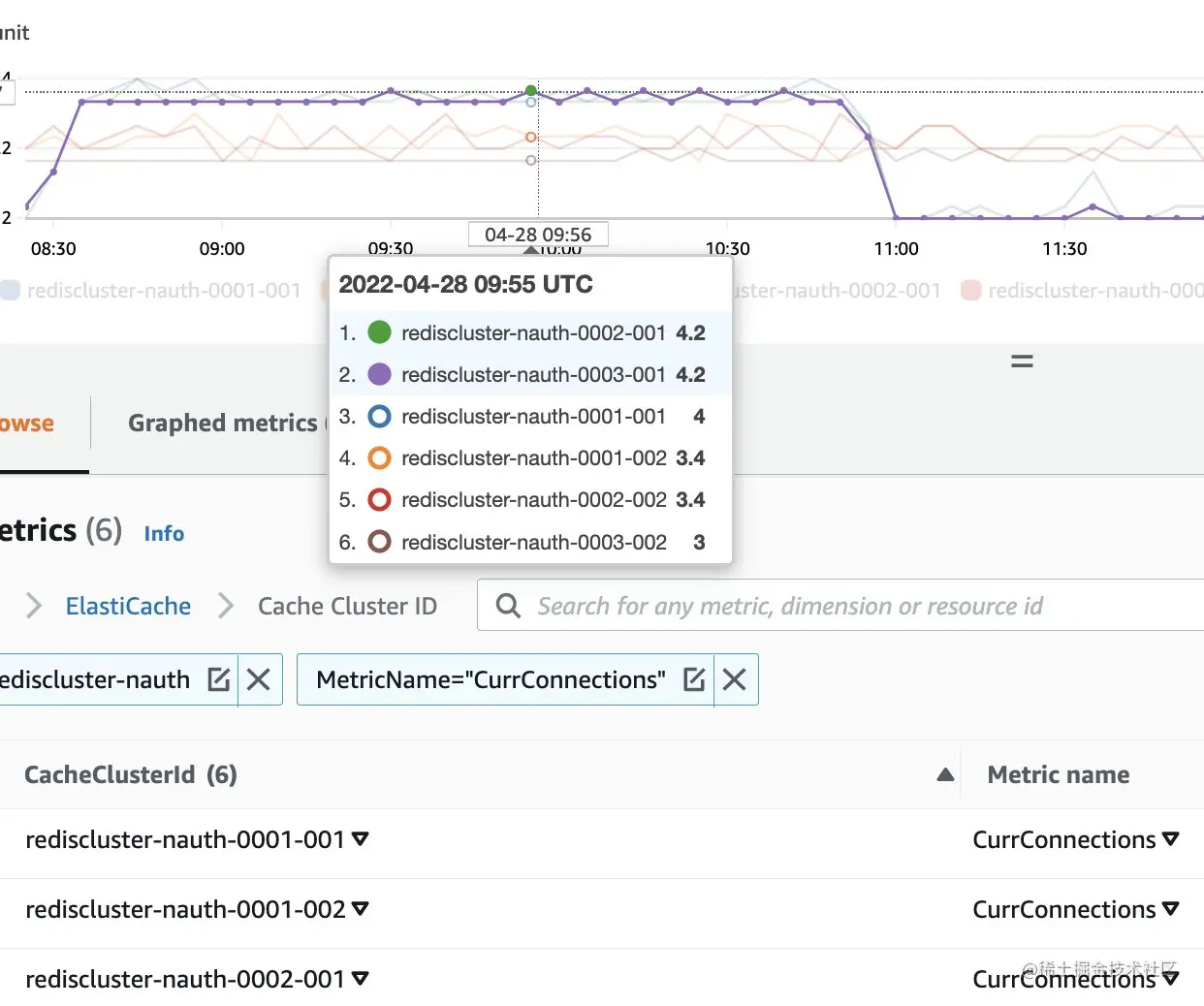
Task: Open dropdown for rediscluster-nauth-0001-001
Action: point(361,839)
